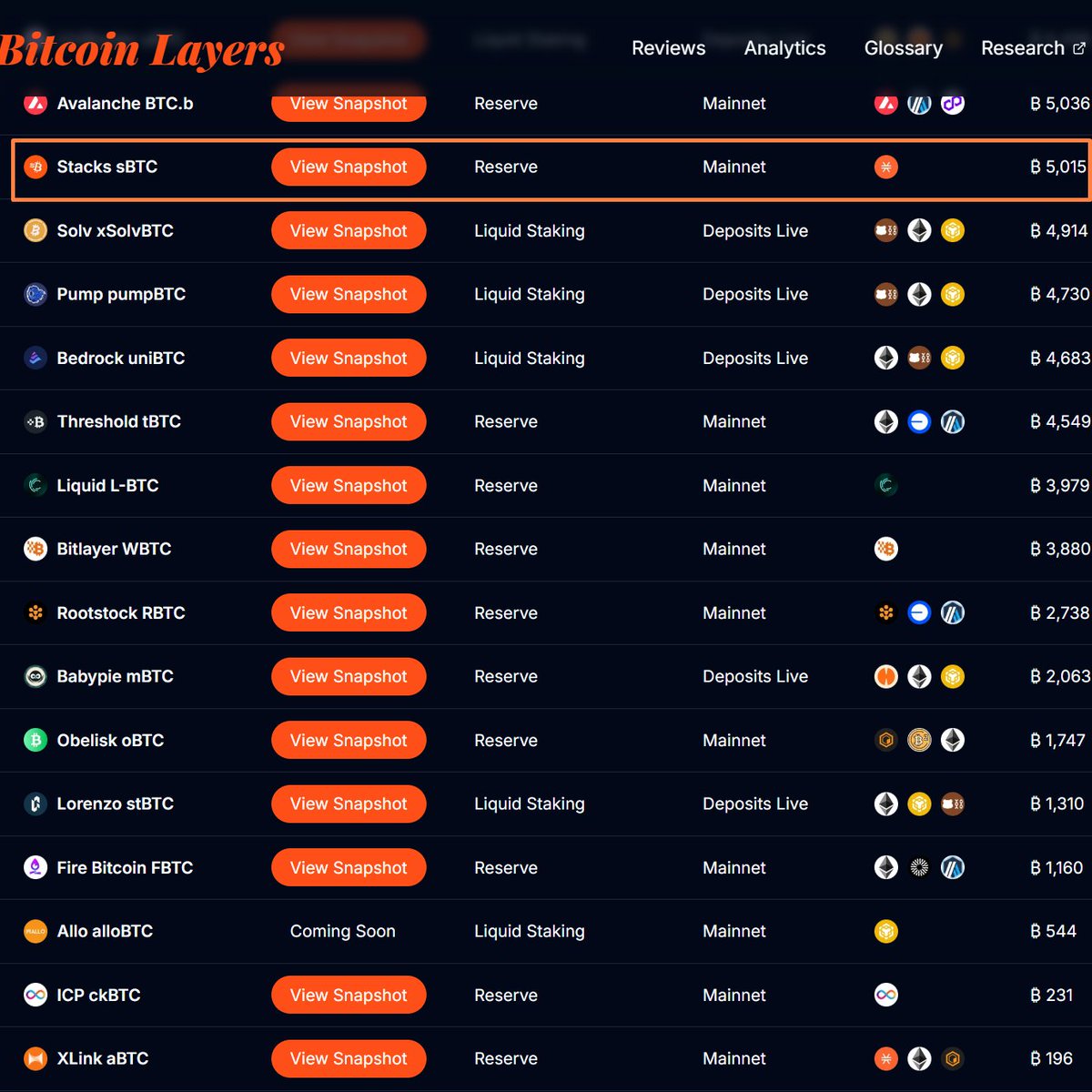Click the Lorenzo stBTC token logo
1092x1092 pixels.
click(x=35, y=804)
